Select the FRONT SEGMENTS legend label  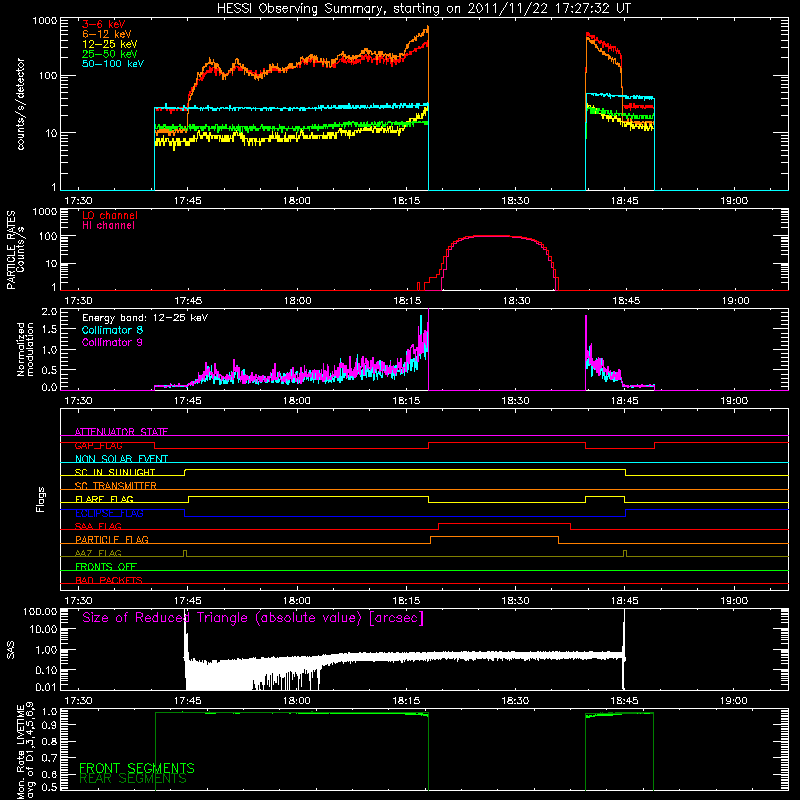(137, 768)
